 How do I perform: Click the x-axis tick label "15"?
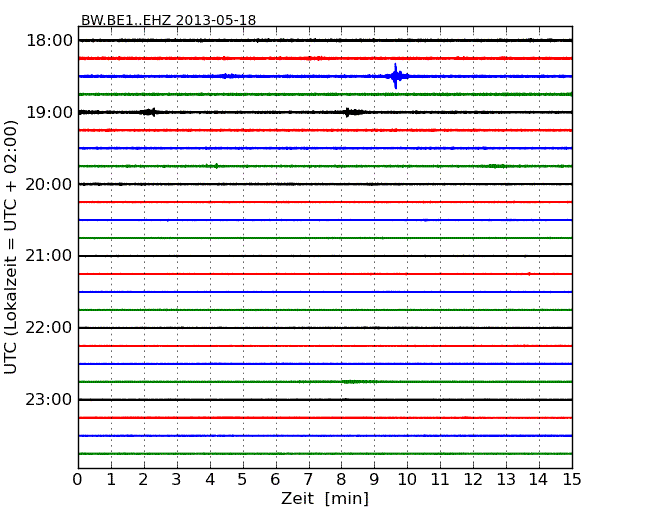[572, 480]
